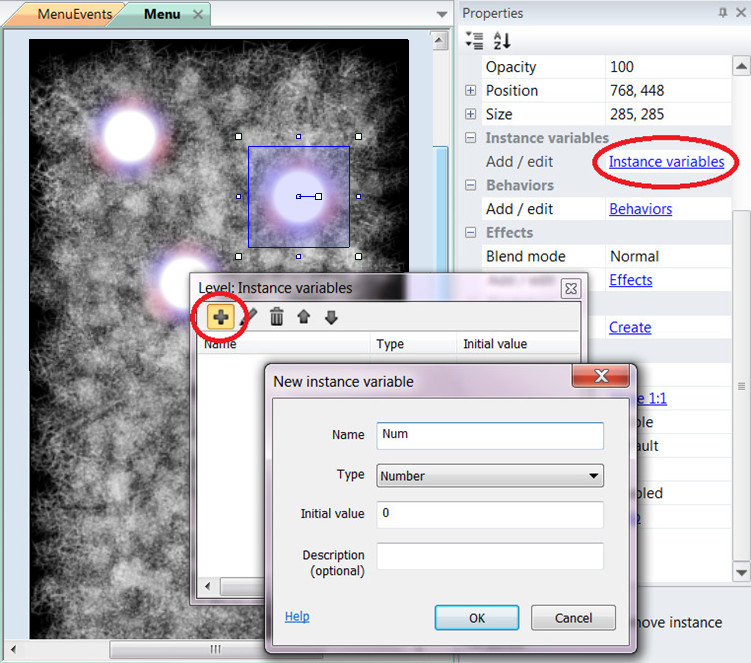Expand the Size property

tap(471, 114)
